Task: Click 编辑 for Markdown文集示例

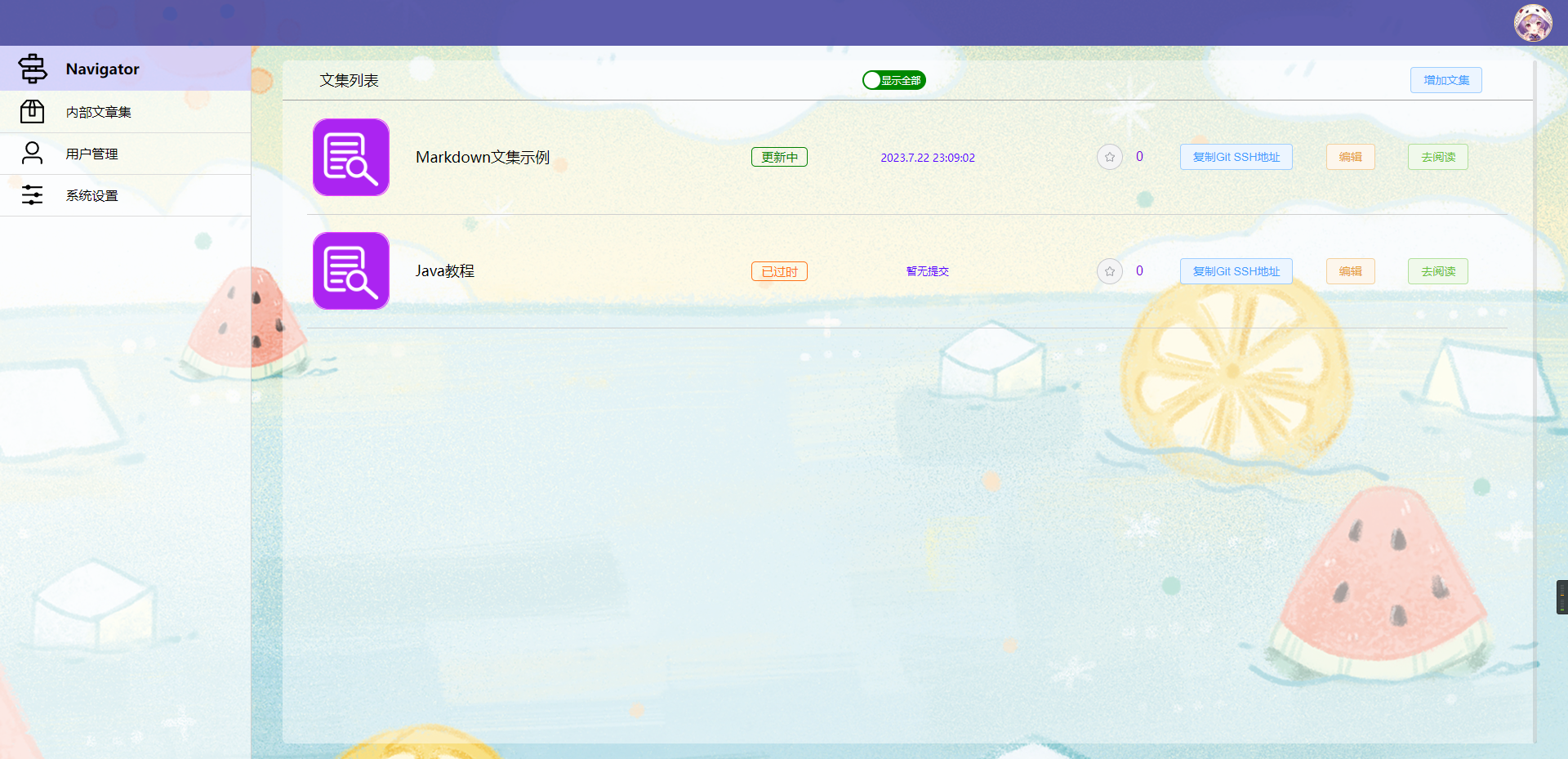Action: (1351, 157)
